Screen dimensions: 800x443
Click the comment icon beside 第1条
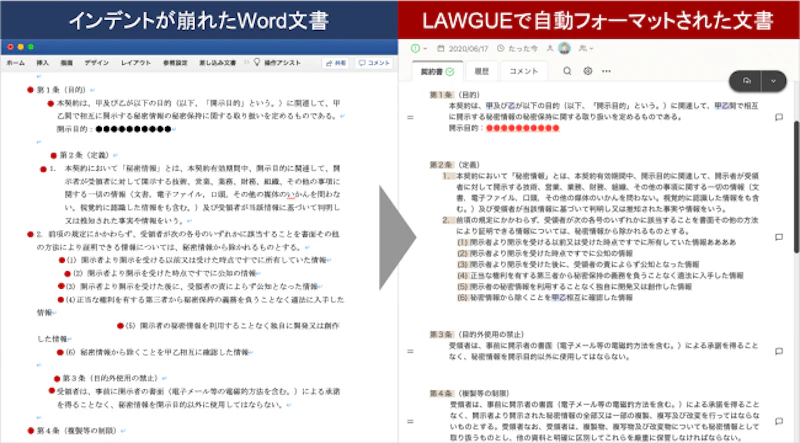click(778, 116)
